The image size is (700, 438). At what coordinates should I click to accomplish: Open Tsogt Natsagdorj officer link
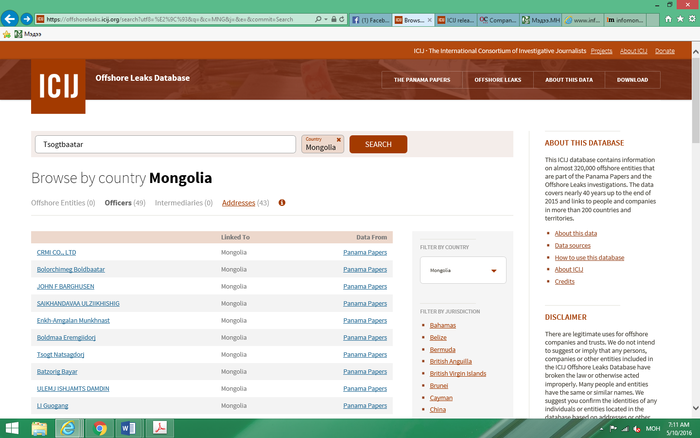60,355
